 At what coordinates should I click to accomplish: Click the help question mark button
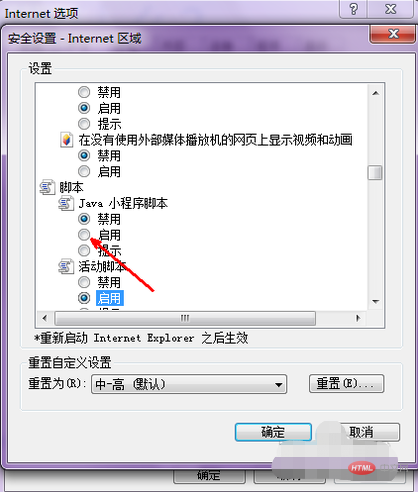(x=353, y=9)
